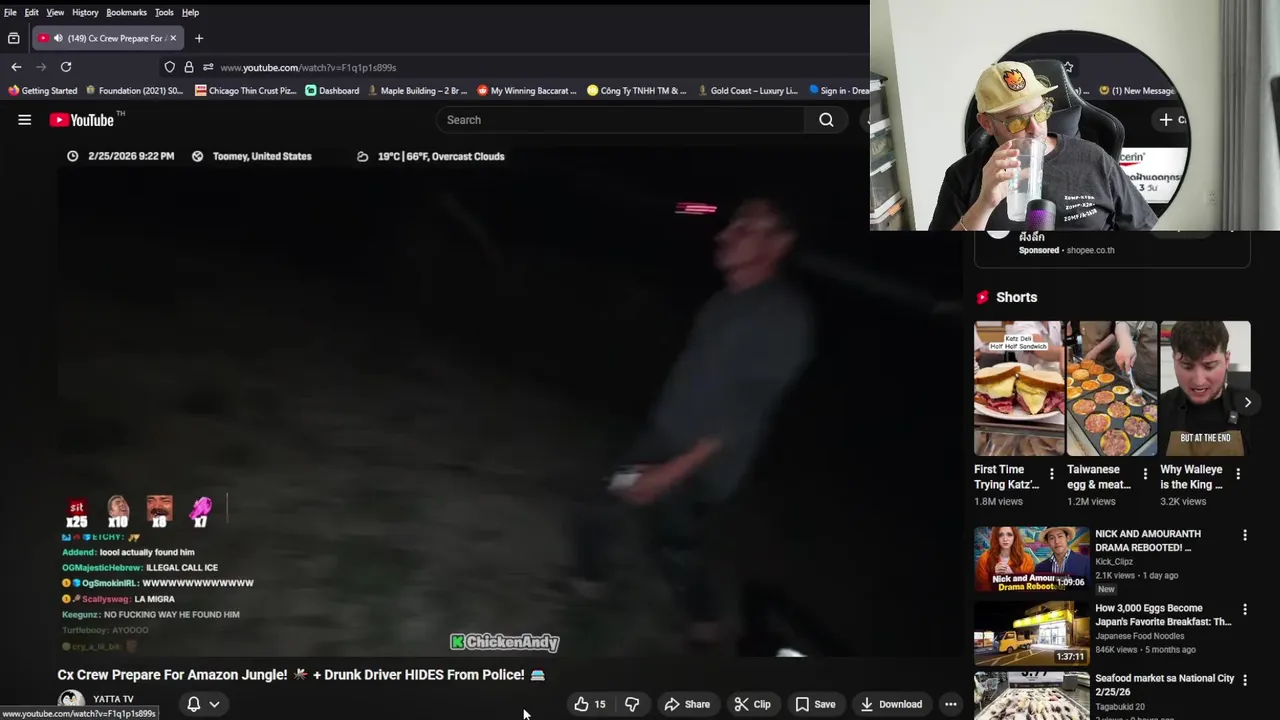Toggle the notification bell for YATTA TV
The height and width of the screenshot is (720, 1280).
point(194,704)
